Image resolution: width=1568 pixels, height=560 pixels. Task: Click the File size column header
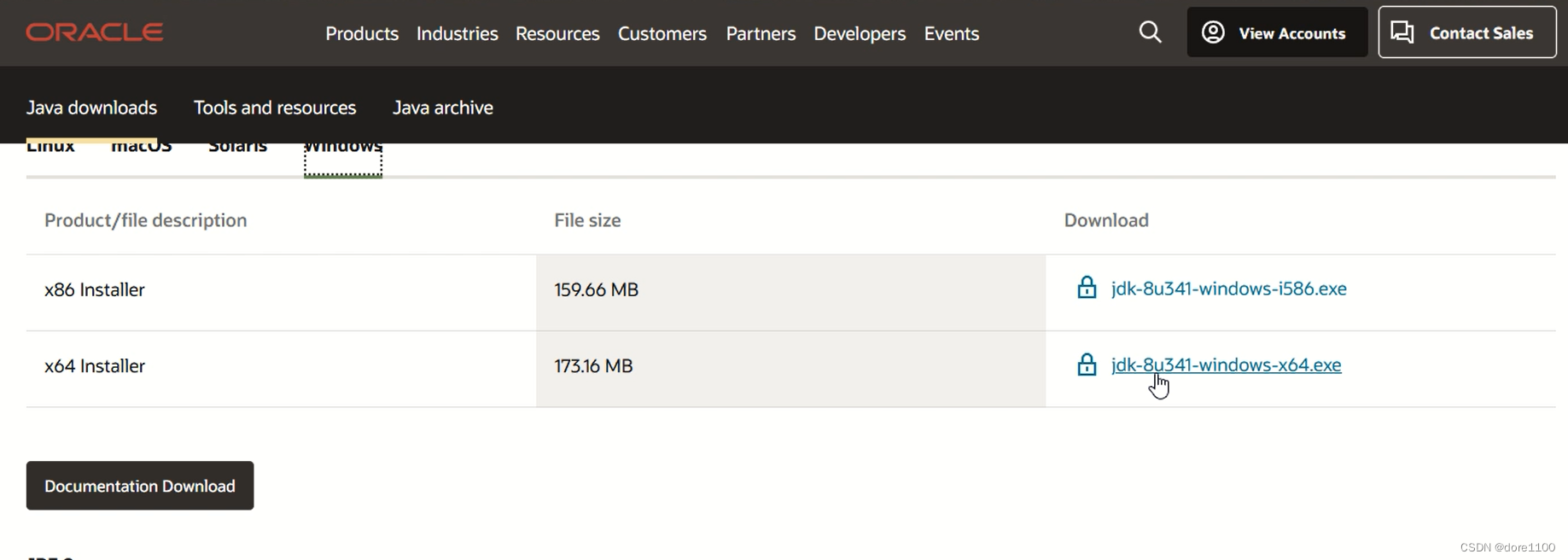coord(587,220)
